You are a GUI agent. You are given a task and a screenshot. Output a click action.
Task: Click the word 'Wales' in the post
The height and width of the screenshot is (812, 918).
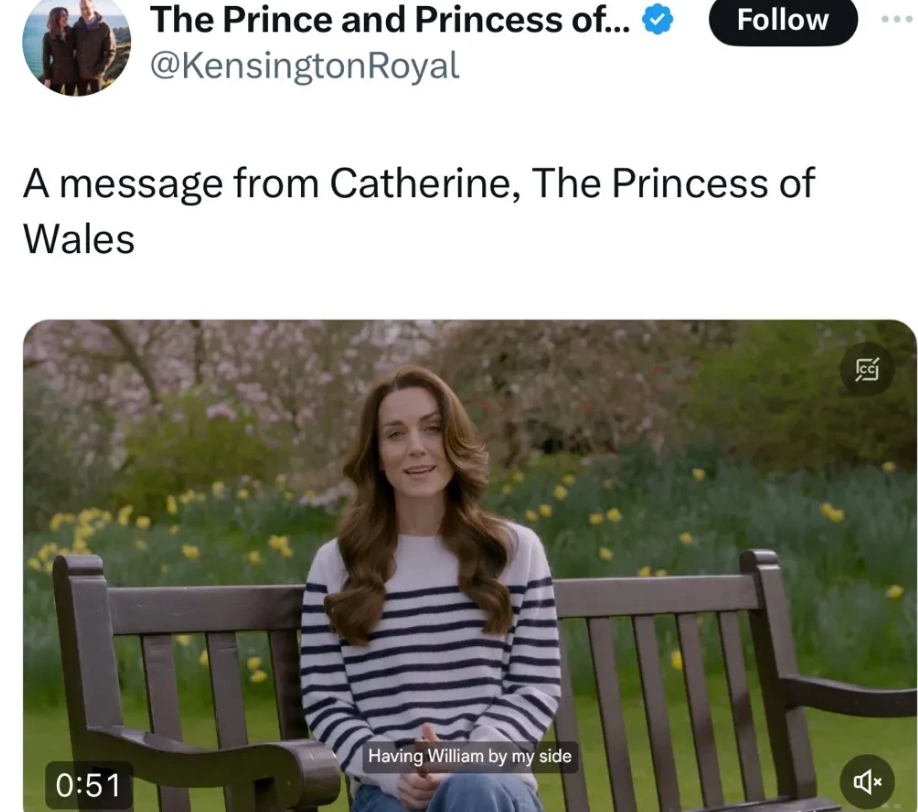pyautogui.click(x=78, y=239)
